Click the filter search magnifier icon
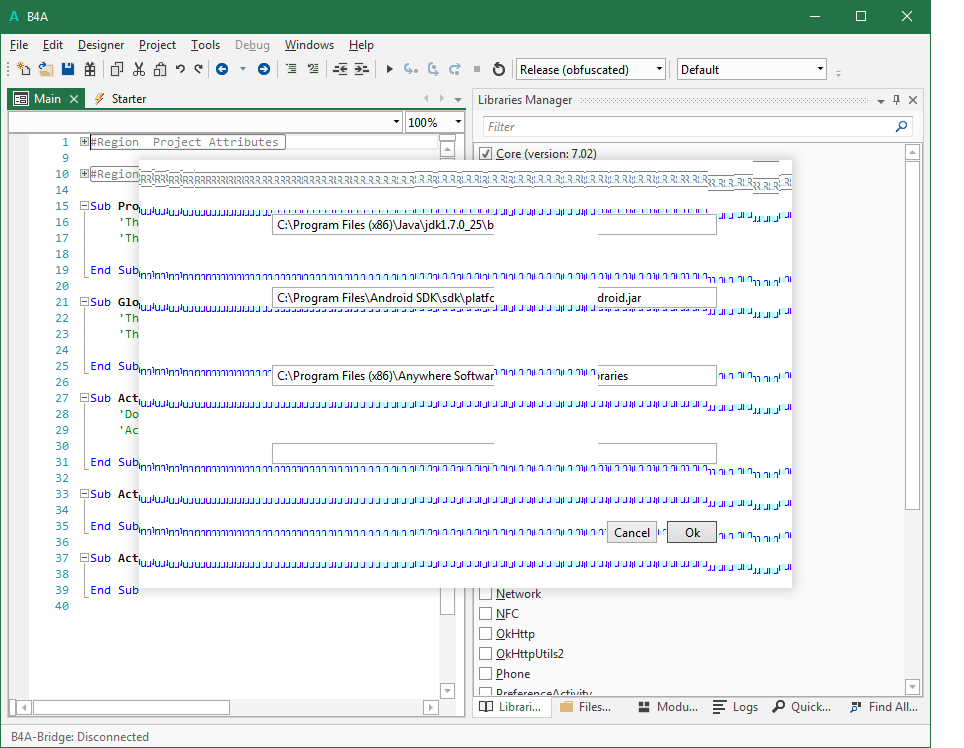The image size is (964, 748). click(x=901, y=127)
